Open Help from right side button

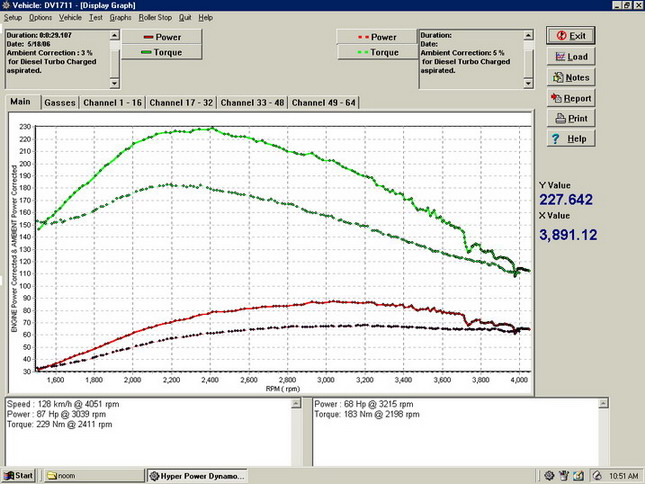click(570, 139)
